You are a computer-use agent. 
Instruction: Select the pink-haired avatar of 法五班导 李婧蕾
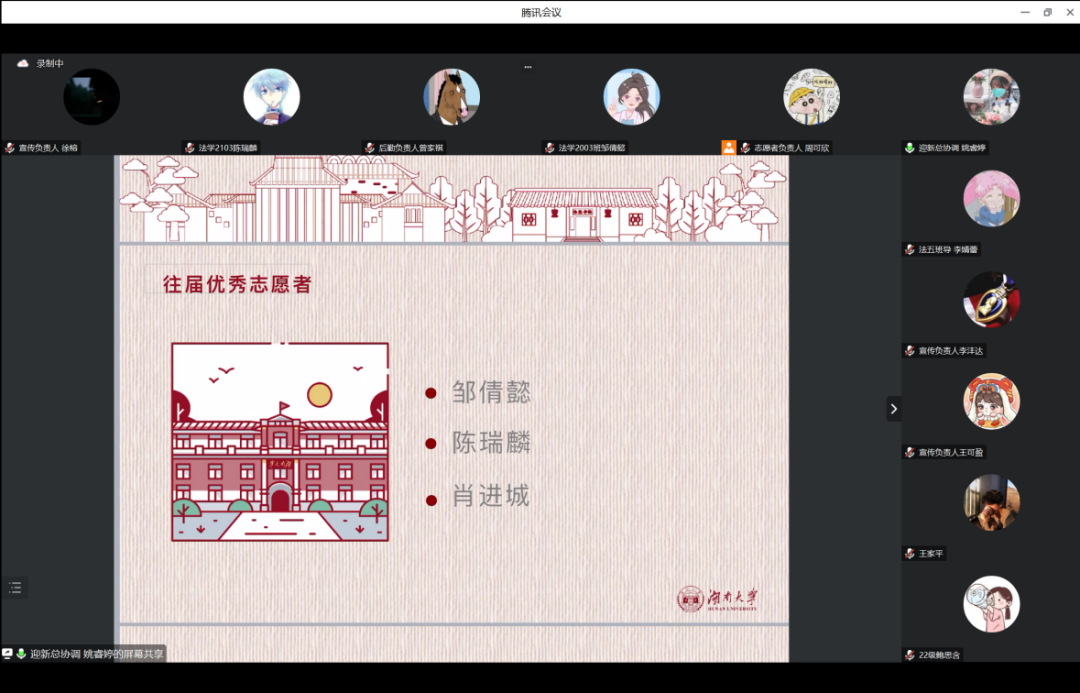(991, 198)
